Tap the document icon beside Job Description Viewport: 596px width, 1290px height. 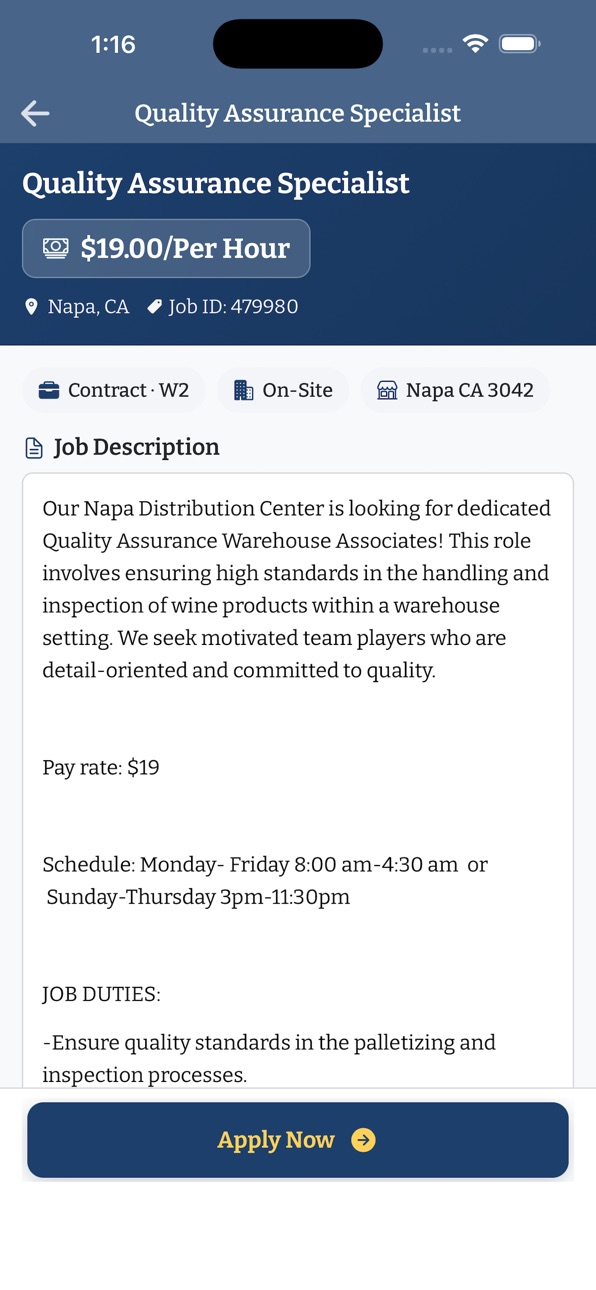click(34, 448)
